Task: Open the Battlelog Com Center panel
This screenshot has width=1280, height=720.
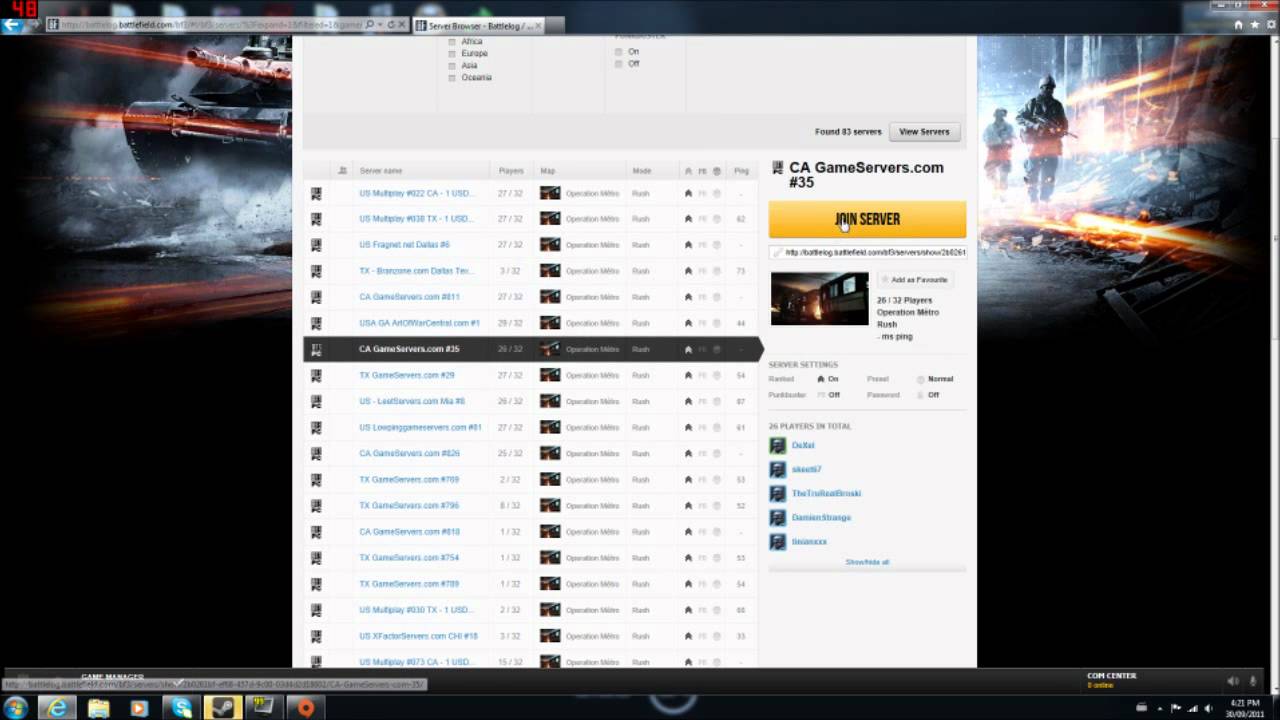Action: (1112, 679)
